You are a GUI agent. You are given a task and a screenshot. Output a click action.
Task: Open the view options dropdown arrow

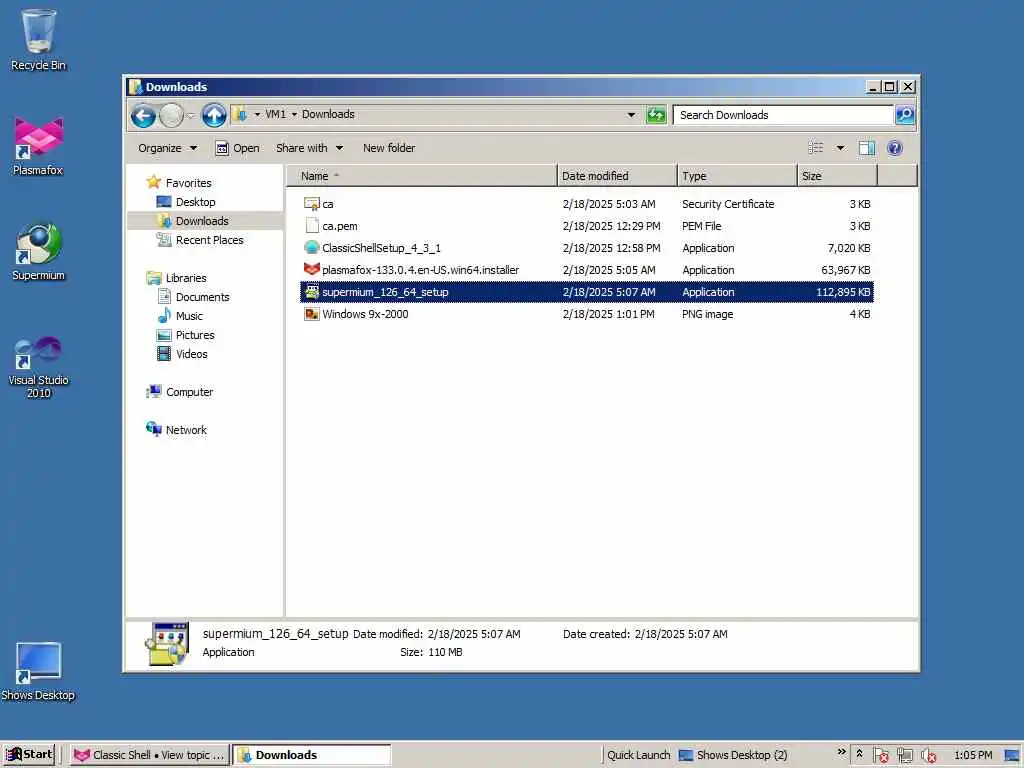pos(840,148)
